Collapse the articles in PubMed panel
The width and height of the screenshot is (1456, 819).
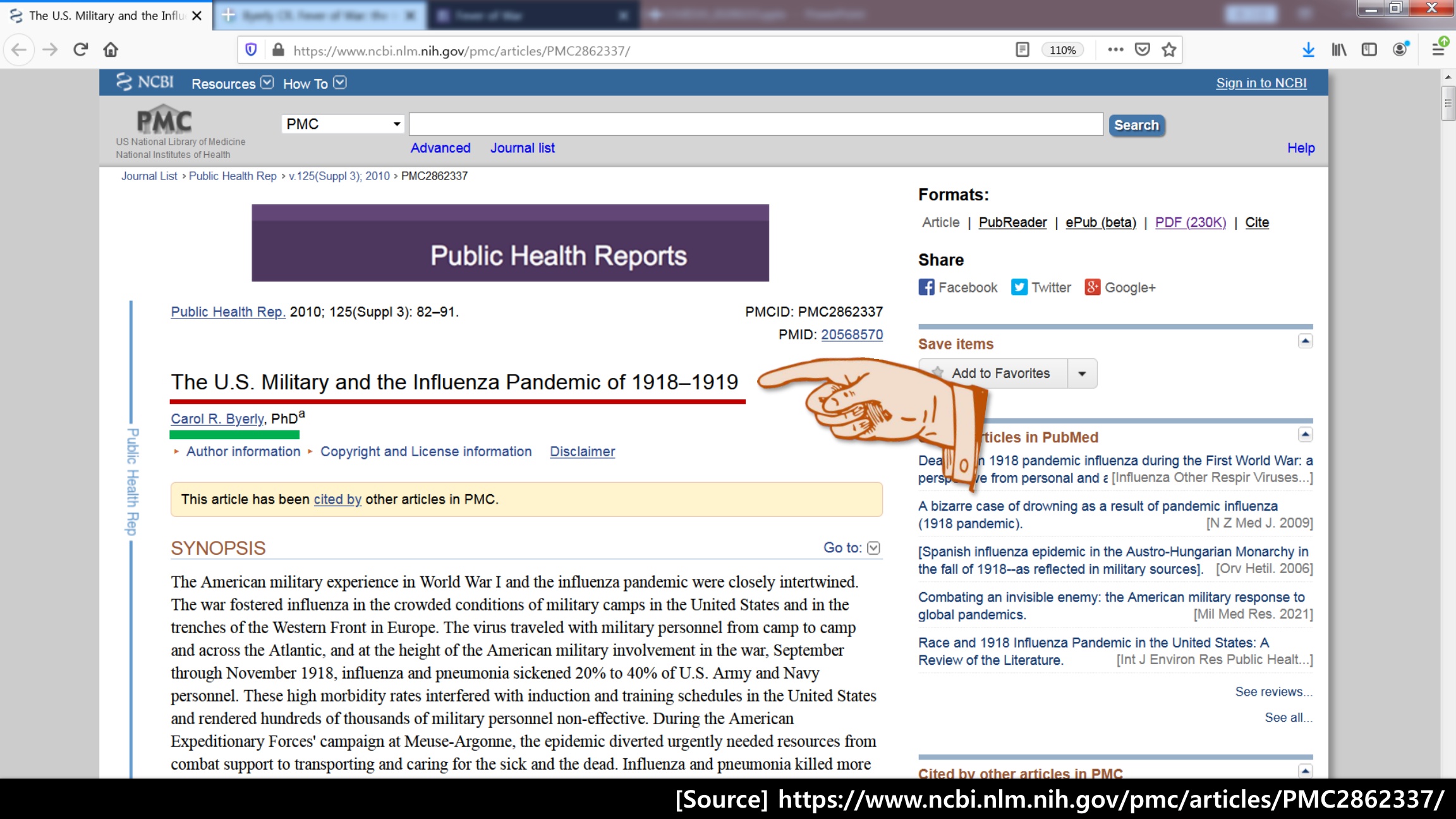coord(1305,435)
